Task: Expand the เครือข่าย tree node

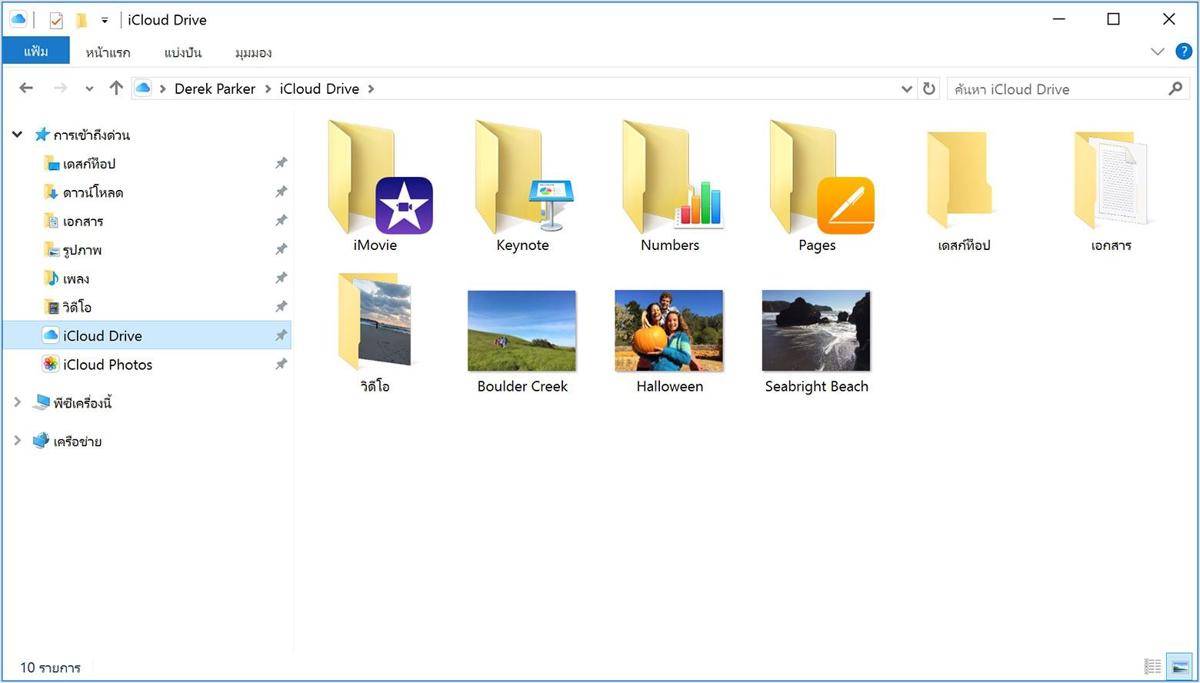Action: [17, 440]
